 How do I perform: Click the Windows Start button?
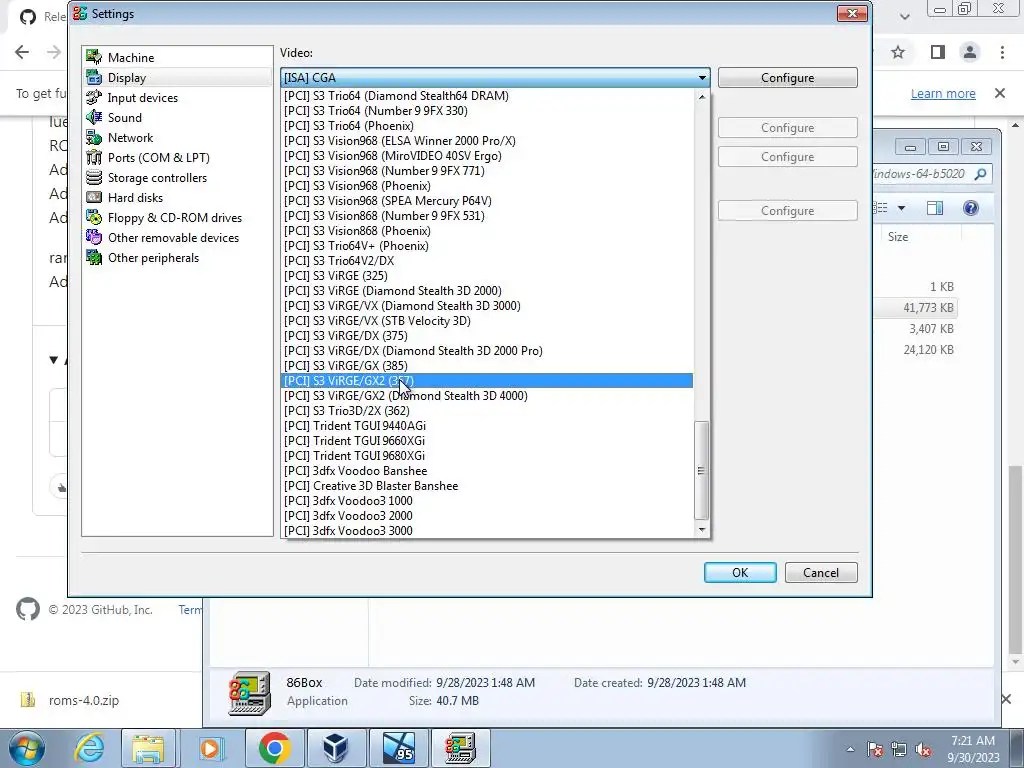(27, 748)
